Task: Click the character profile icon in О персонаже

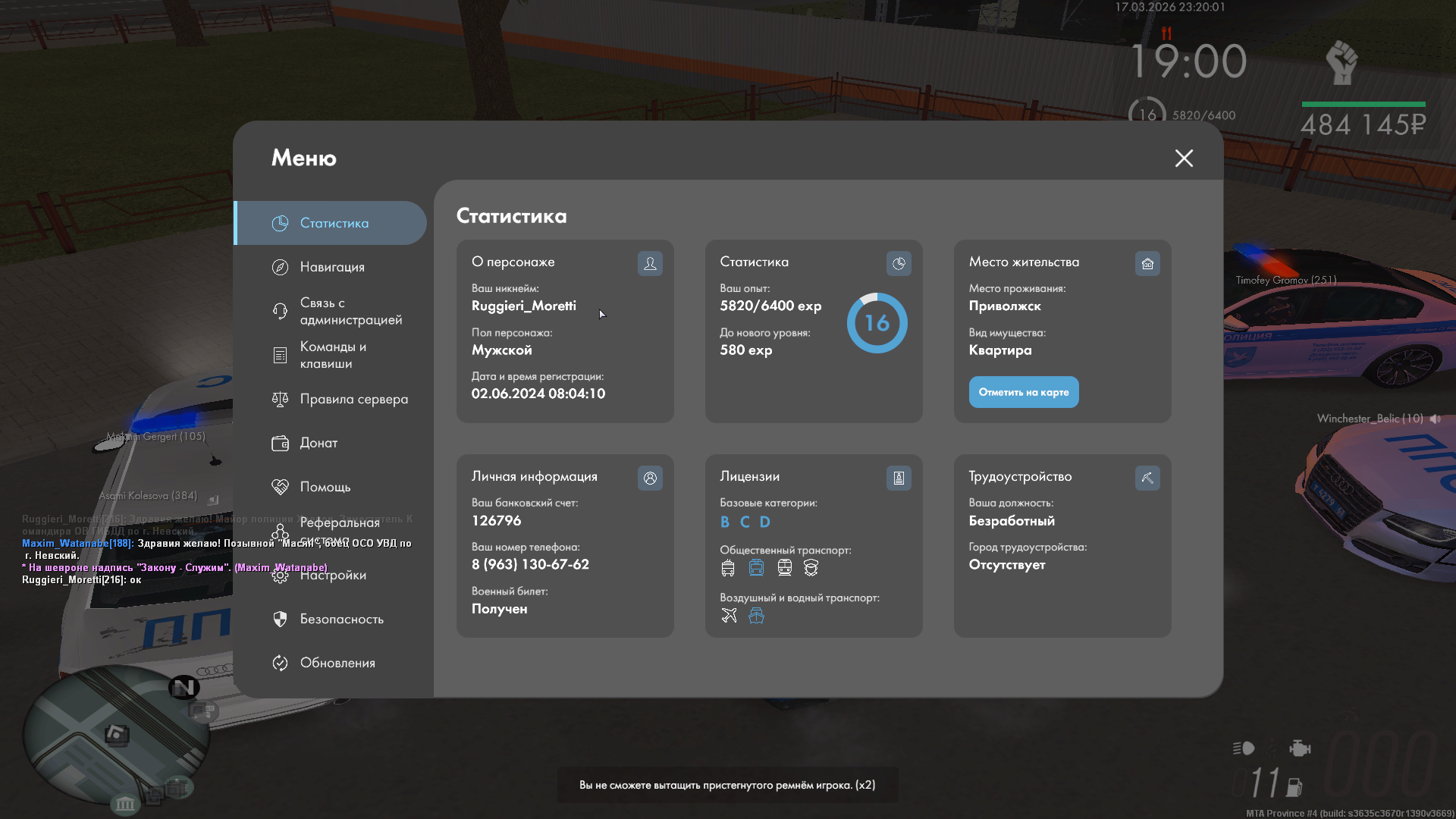Action: point(650,263)
